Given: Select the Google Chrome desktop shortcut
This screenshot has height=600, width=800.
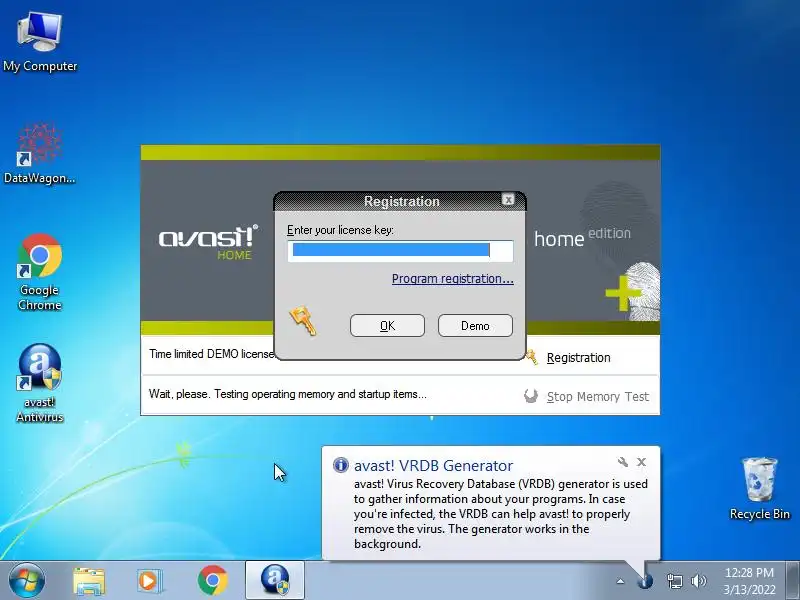Looking at the screenshot, I should point(40,272).
